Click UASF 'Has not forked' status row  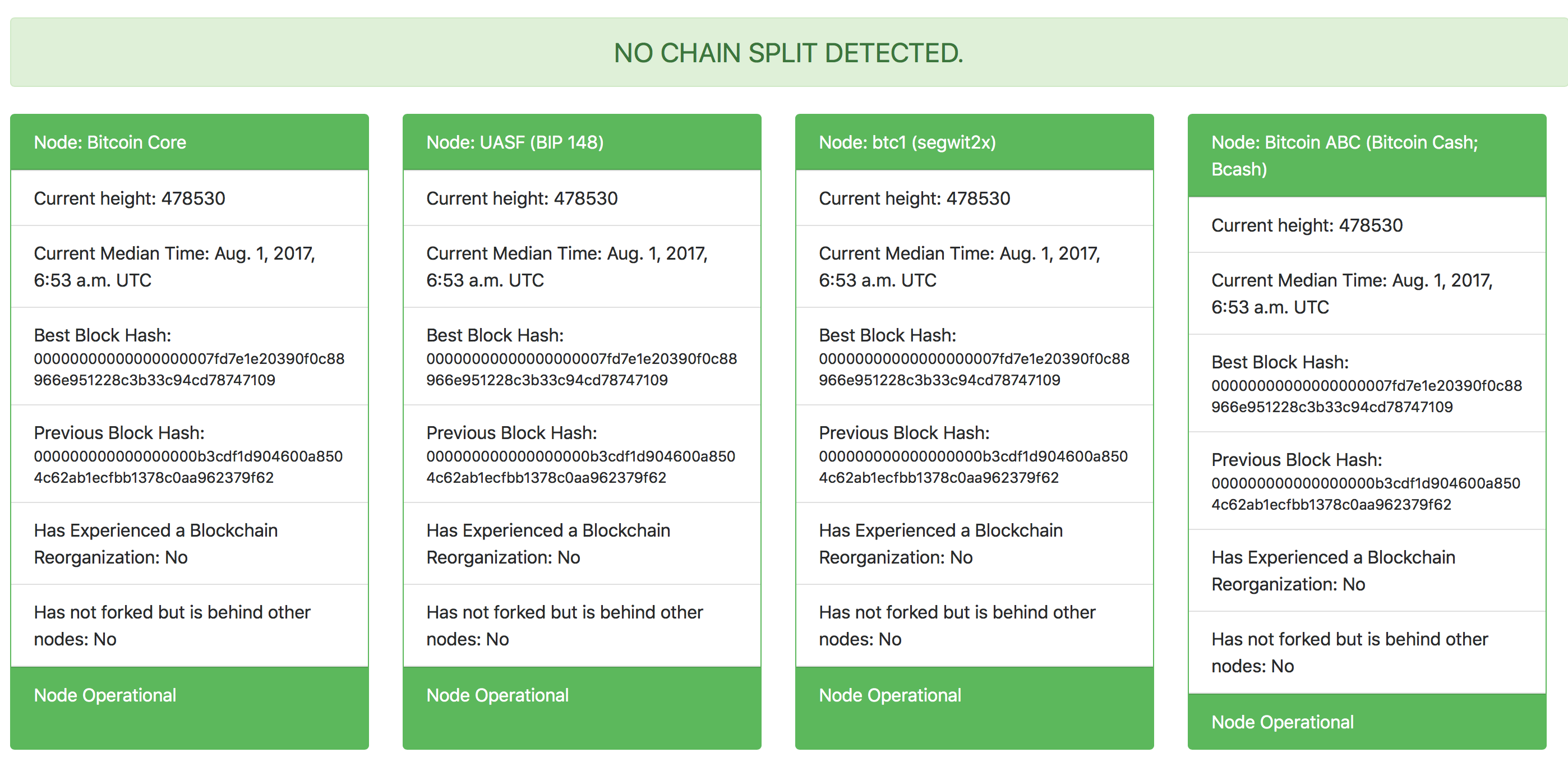[582, 625]
